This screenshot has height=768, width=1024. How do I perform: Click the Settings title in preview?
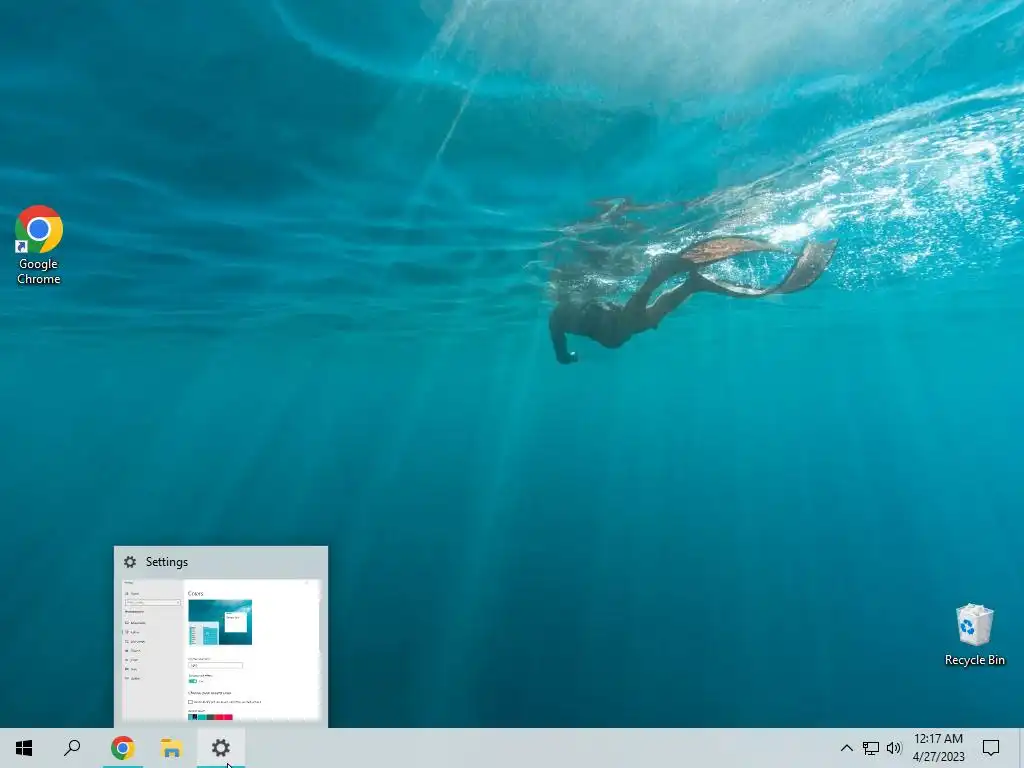pyautogui.click(x=167, y=562)
